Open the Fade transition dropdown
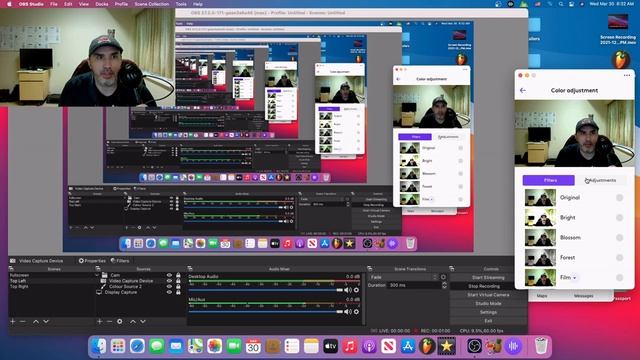 (x=403, y=277)
